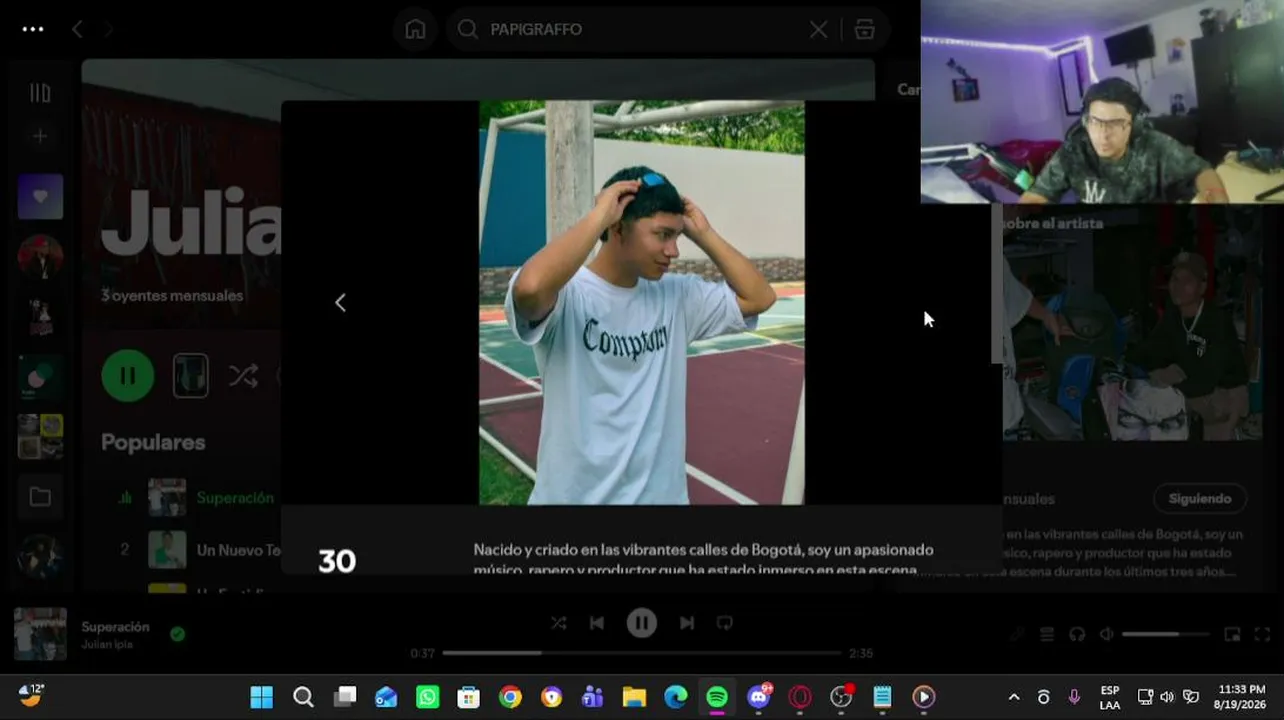This screenshot has width=1284, height=720.
Task: Click the Siguiendo follow button
Action: pos(1200,498)
